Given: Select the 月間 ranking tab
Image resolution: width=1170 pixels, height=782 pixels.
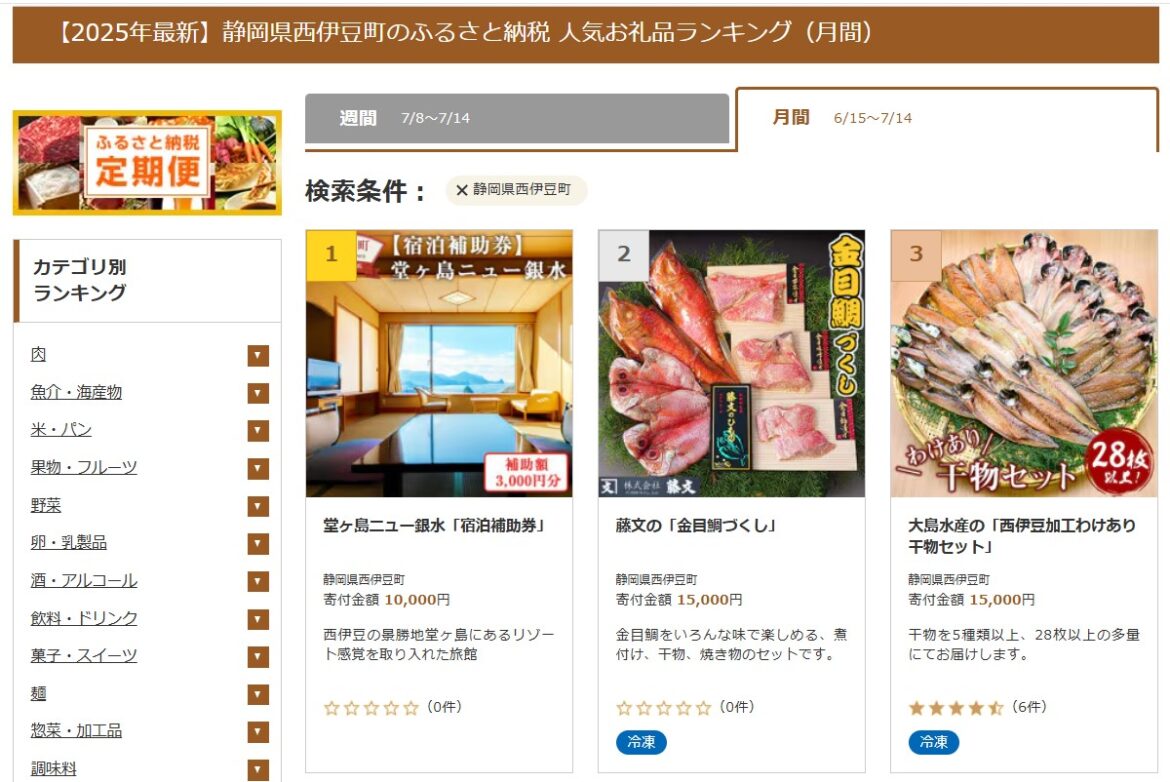Looking at the screenshot, I should click(x=947, y=119).
